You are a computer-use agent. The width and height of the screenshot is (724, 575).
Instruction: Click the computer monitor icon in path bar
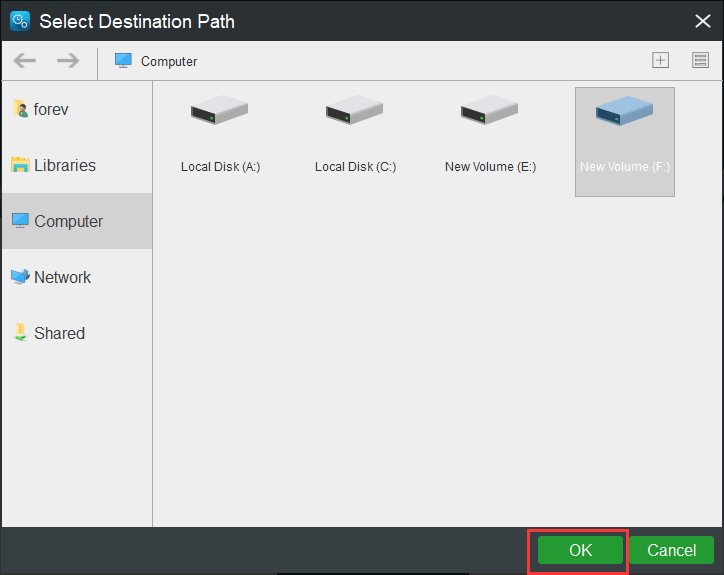pyautogui.click(x=123, y=61)
